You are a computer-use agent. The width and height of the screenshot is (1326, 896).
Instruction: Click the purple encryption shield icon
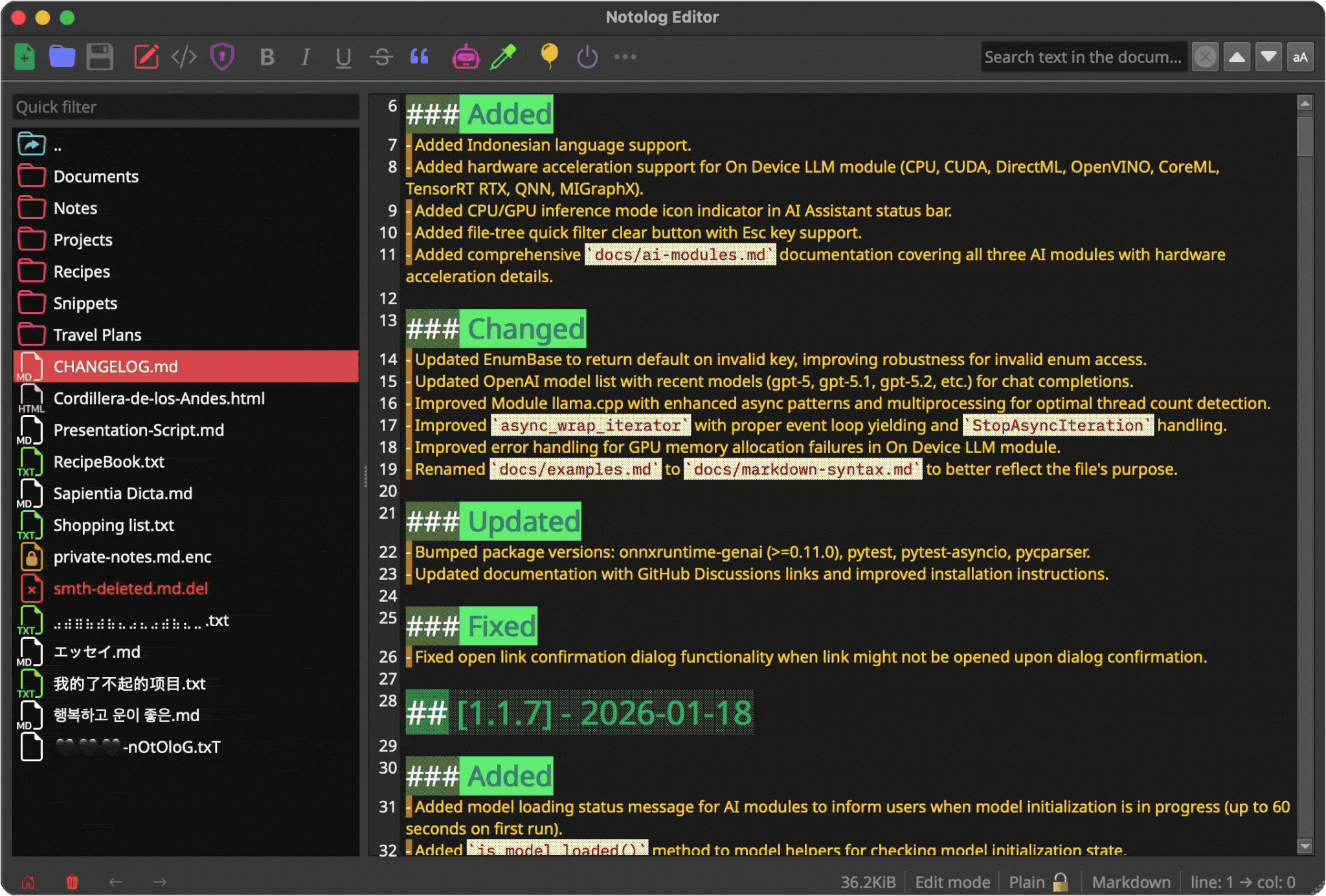coord(222,57)
